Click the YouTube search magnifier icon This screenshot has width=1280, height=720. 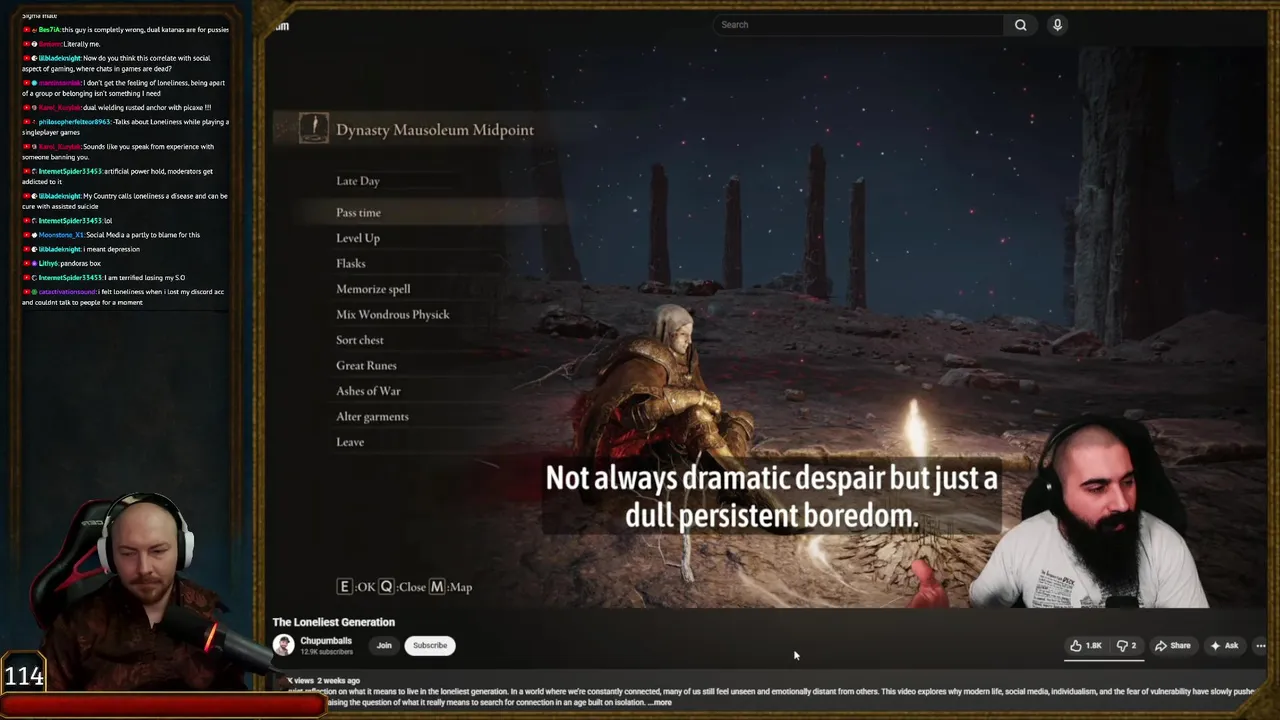tap(1020, 25)
